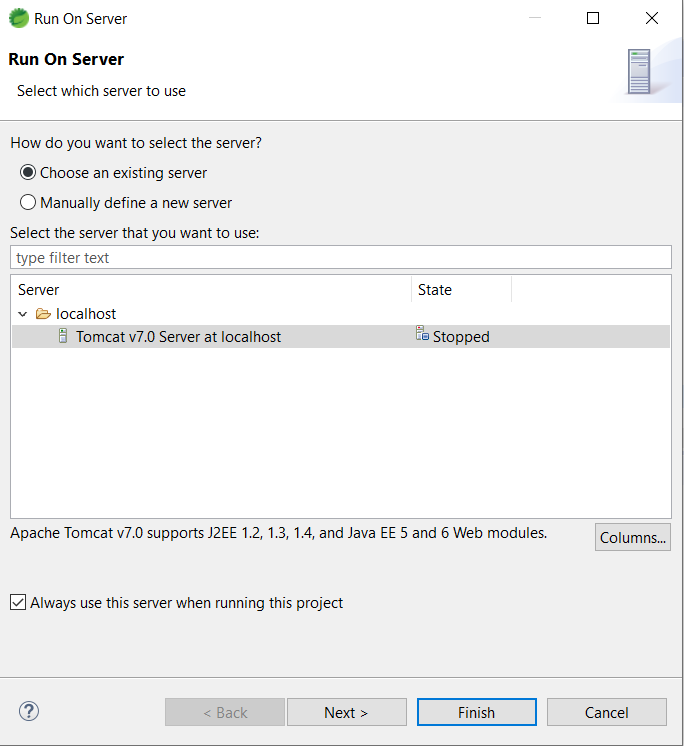Close the Run On Server window

point(652,18)
